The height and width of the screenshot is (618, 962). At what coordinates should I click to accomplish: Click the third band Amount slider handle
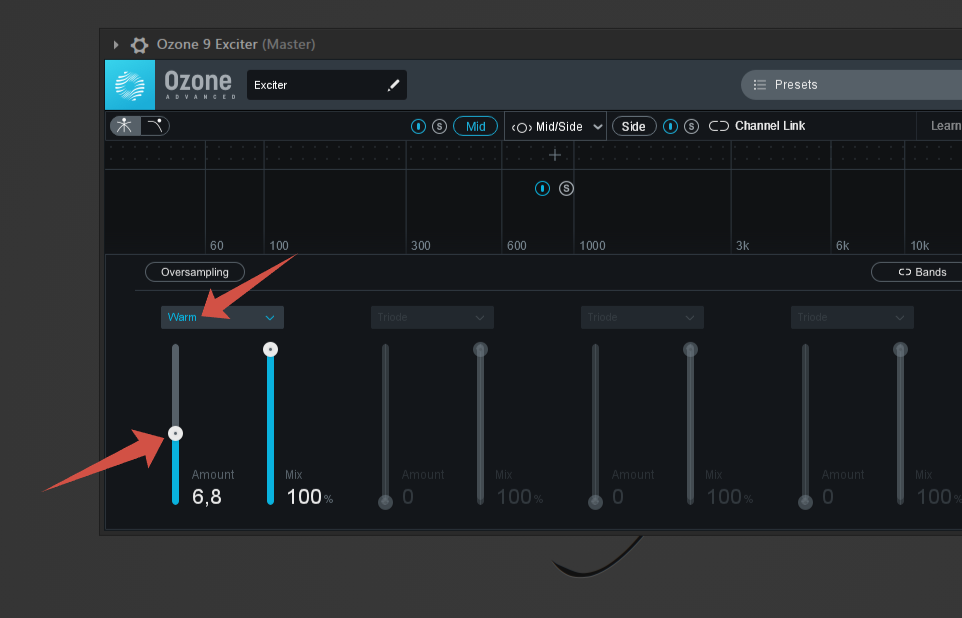pos(595,502)
